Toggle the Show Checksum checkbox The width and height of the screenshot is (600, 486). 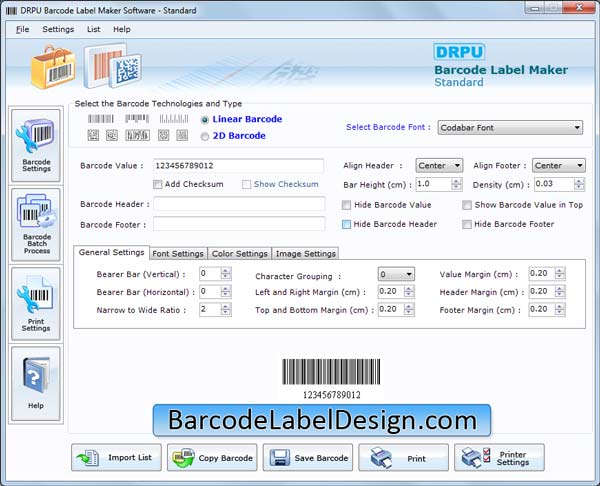[246, 184]
